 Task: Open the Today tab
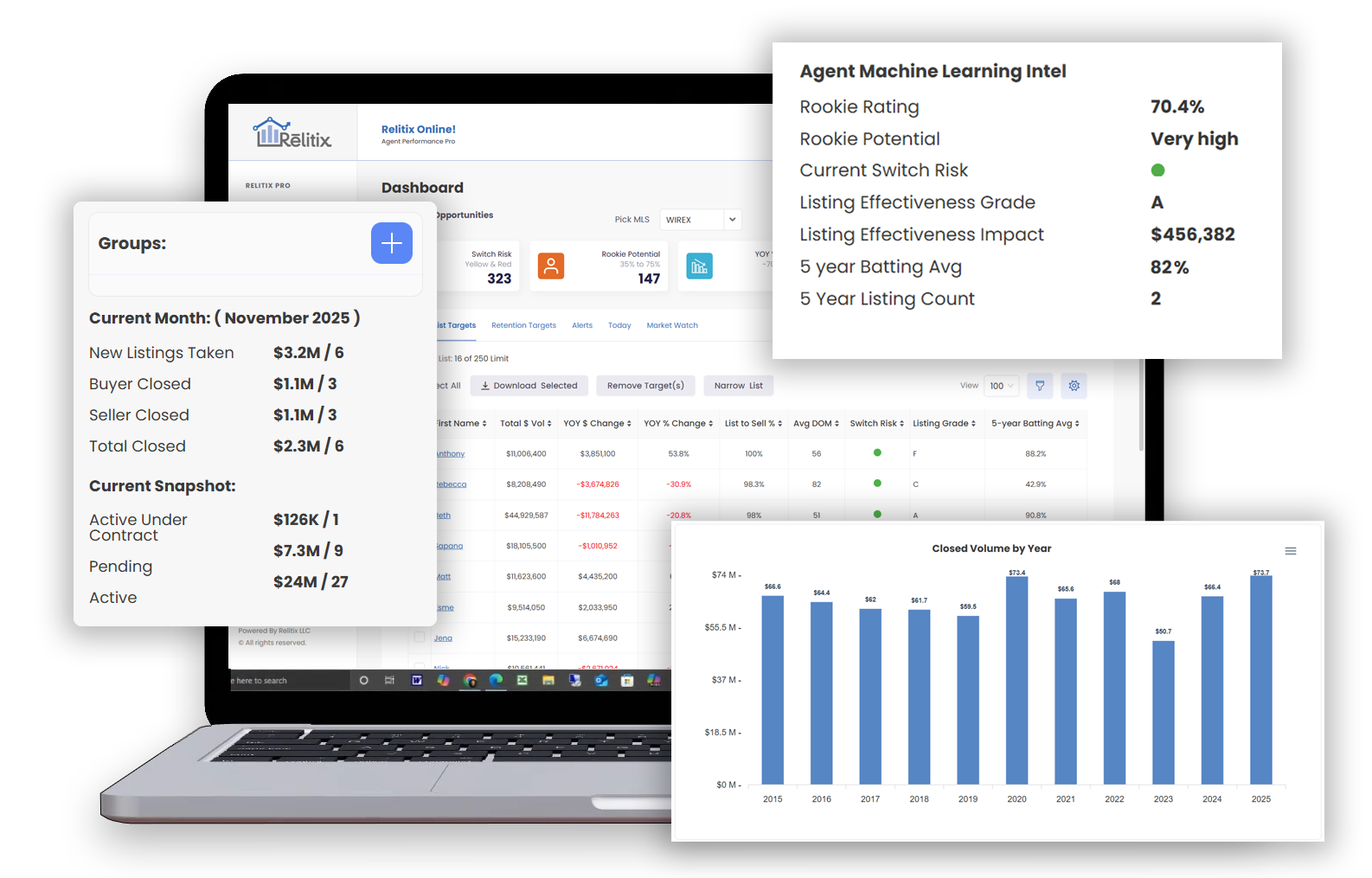tap(619, 326)
